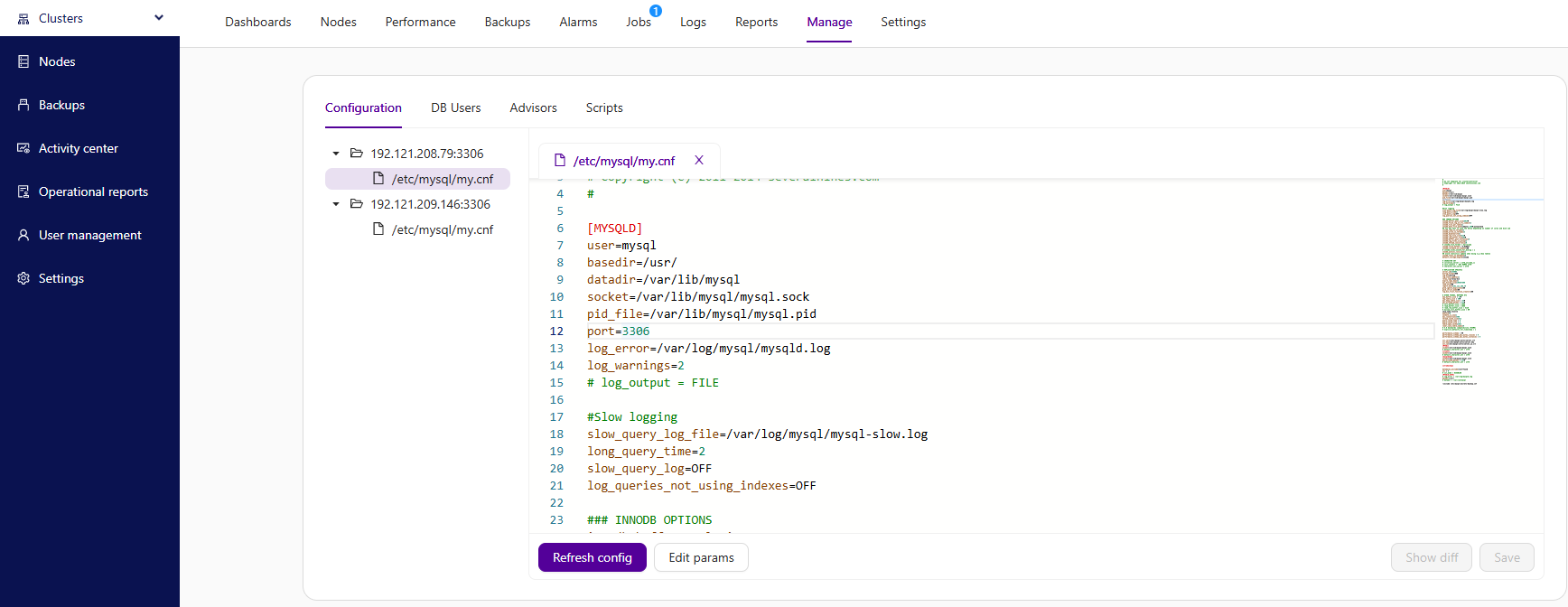Viewport: 1568px width, 607px height.
Task: Switch to the DB Users tab
Action: (x=455, y=107)
